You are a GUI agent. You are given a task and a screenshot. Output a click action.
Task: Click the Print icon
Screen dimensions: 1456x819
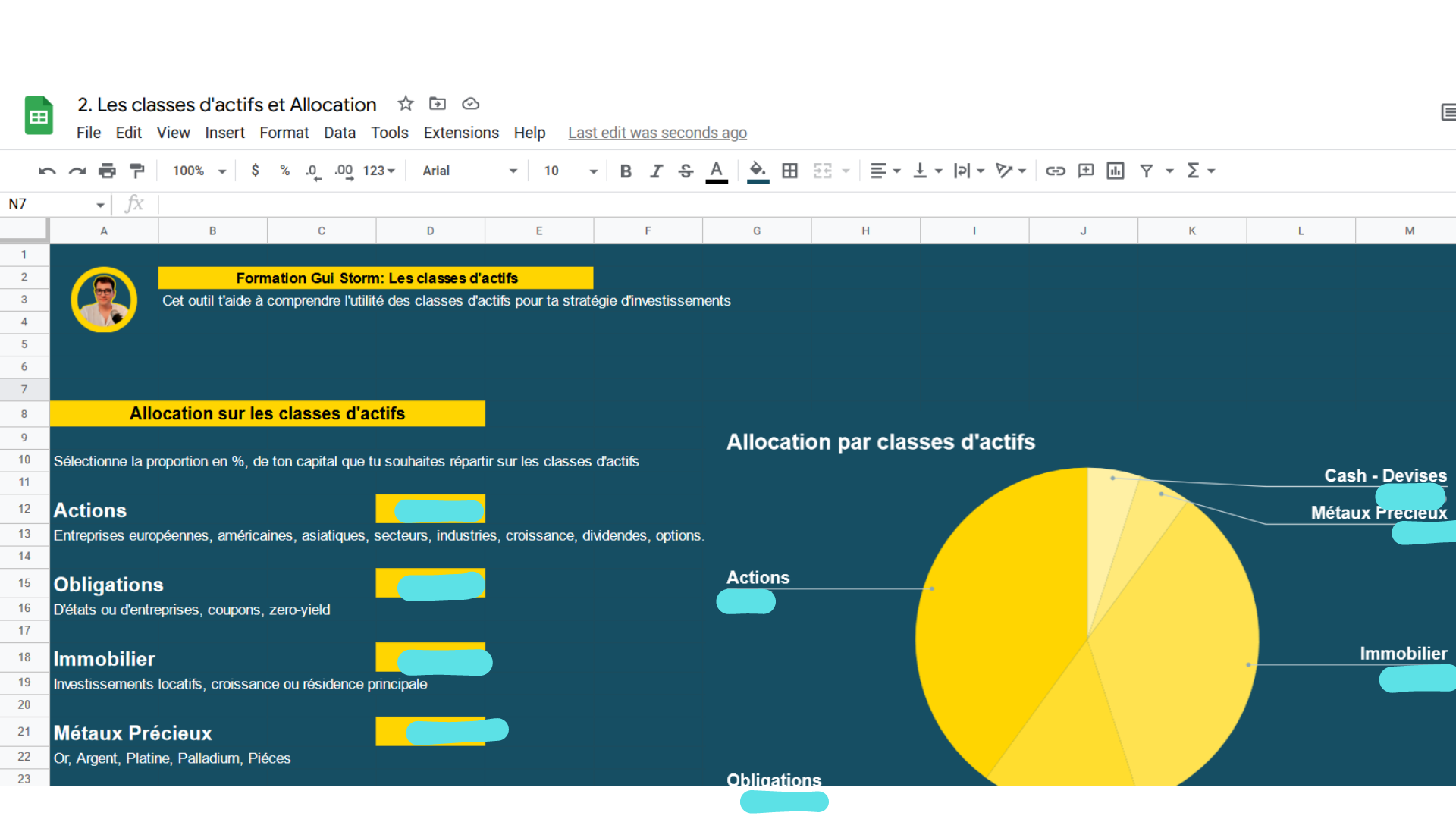107,171
